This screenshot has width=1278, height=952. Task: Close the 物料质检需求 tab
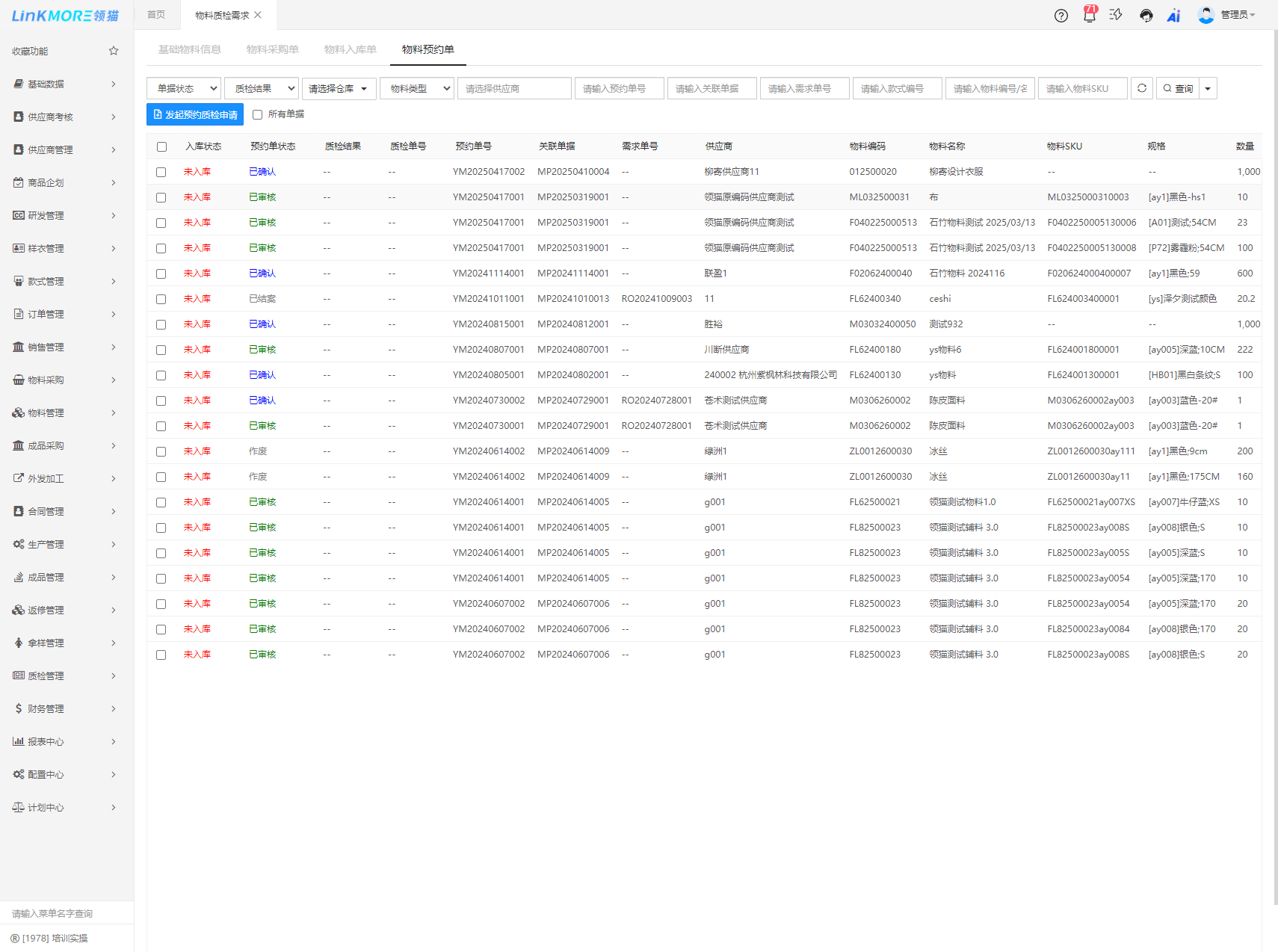coord(258,15)
